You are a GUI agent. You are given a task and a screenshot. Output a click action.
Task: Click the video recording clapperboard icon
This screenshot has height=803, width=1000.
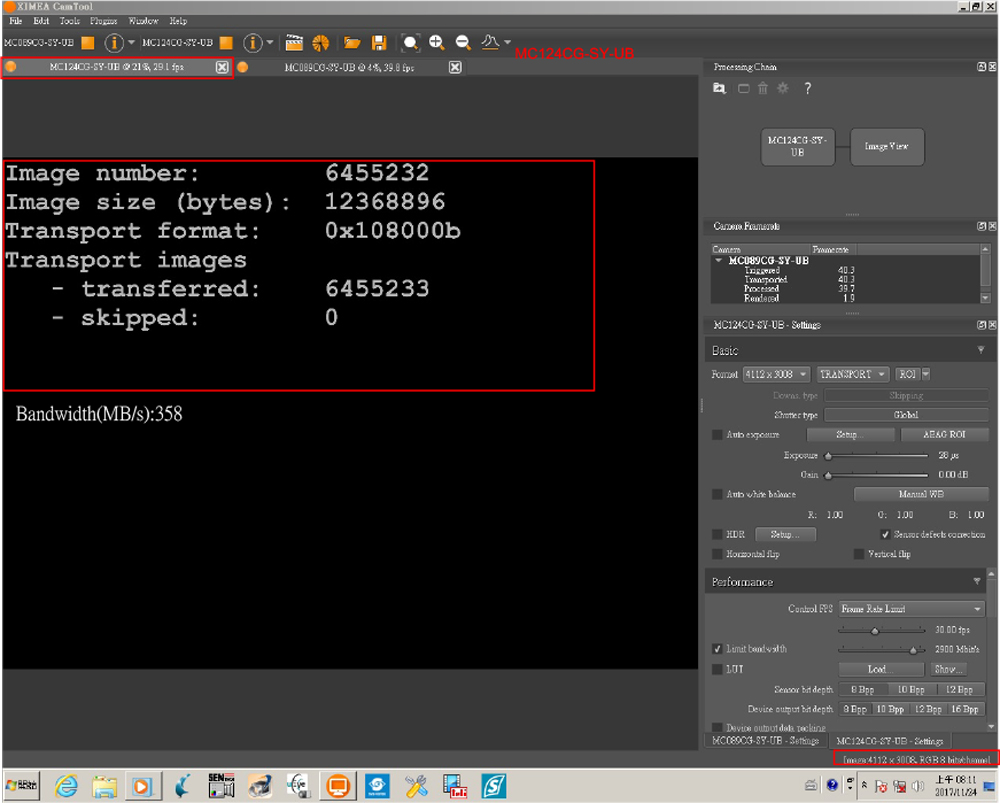coord(294,43)
